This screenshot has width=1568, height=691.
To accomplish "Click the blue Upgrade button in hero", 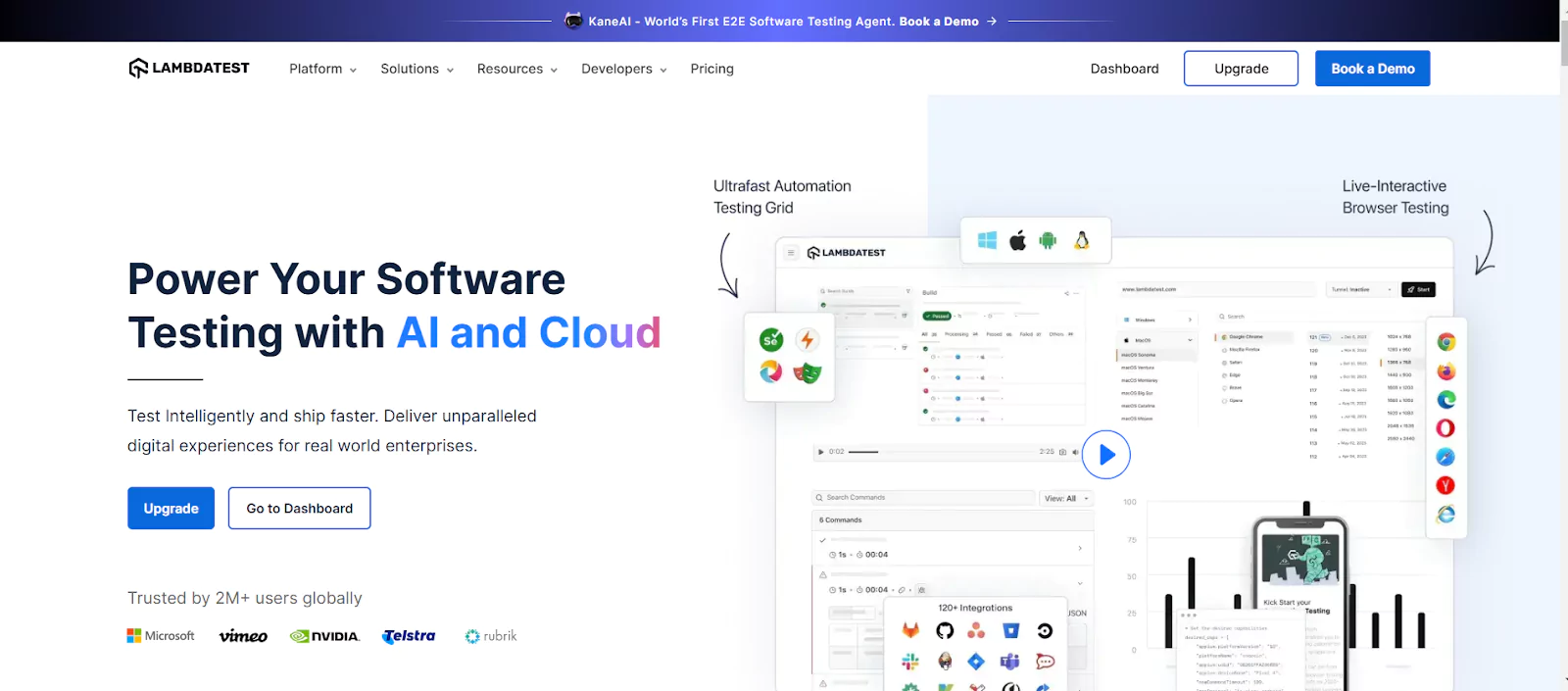I will pos(171,508).
